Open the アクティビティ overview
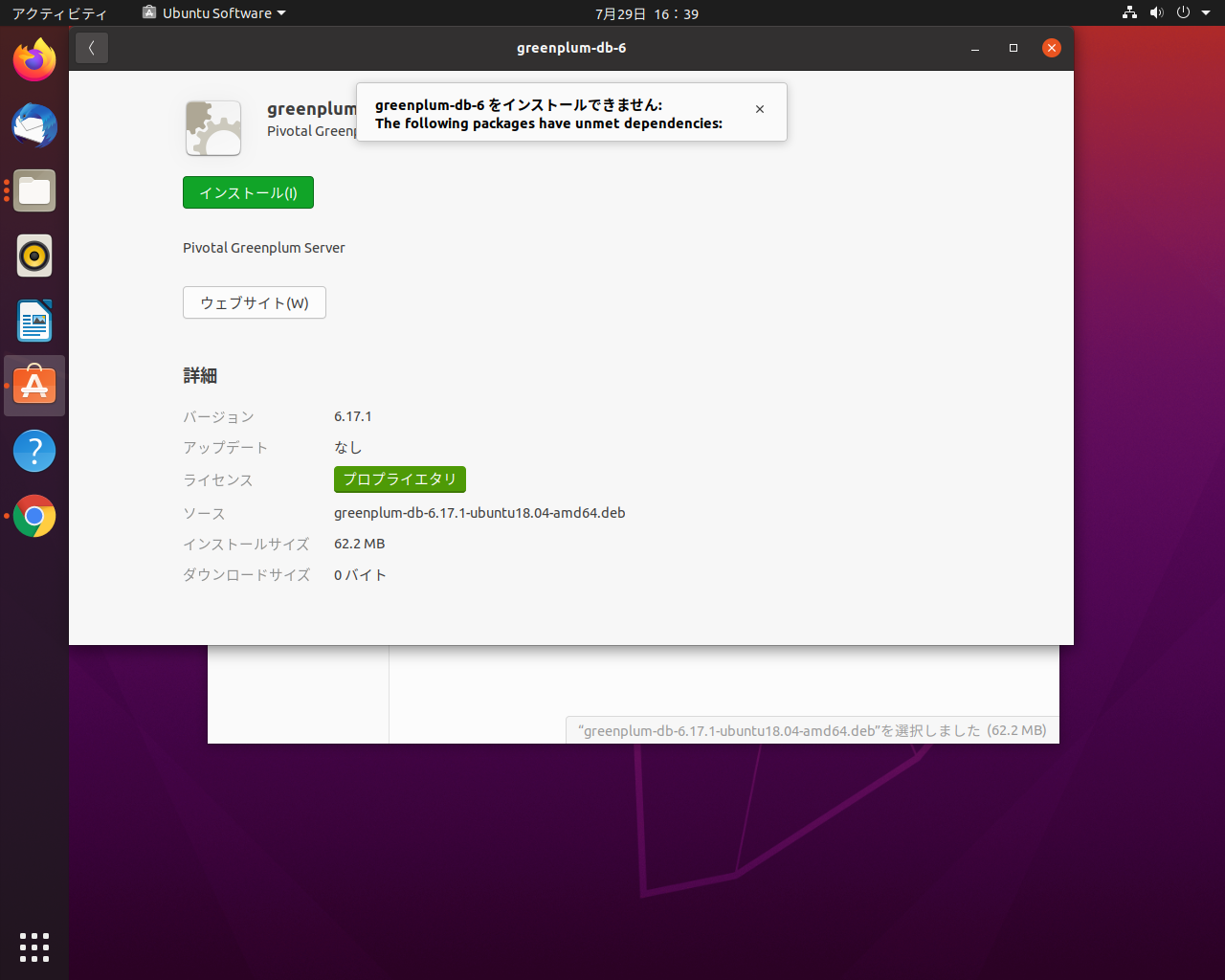 pyautogui.click(x=59, y=13)
